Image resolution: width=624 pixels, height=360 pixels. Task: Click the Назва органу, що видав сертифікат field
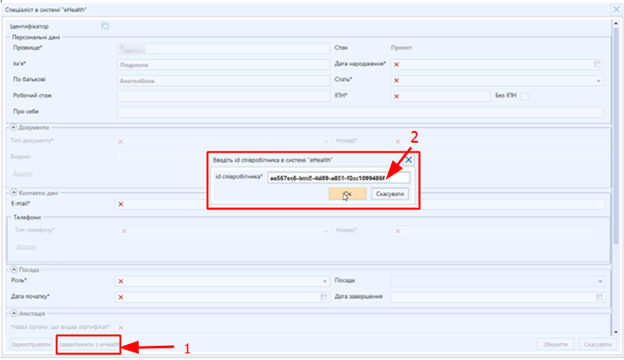[360, 327]
